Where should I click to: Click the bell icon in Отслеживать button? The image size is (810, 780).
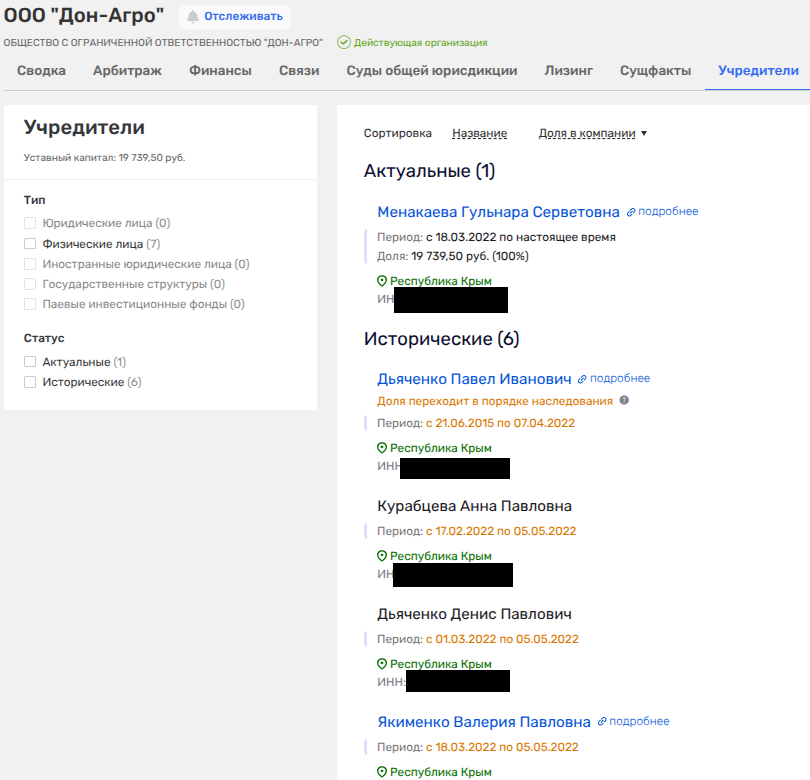click(x=193, y=16)
